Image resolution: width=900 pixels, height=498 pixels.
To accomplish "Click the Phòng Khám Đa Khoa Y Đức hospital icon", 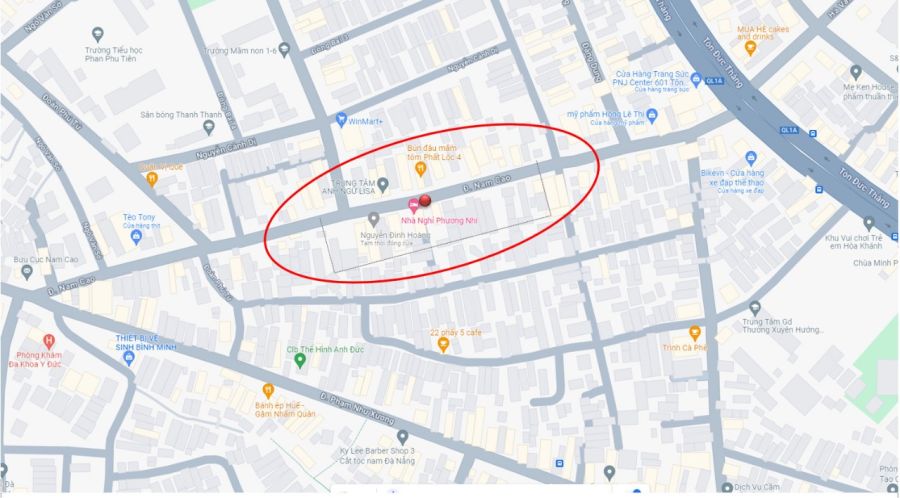I will [49, 342].
